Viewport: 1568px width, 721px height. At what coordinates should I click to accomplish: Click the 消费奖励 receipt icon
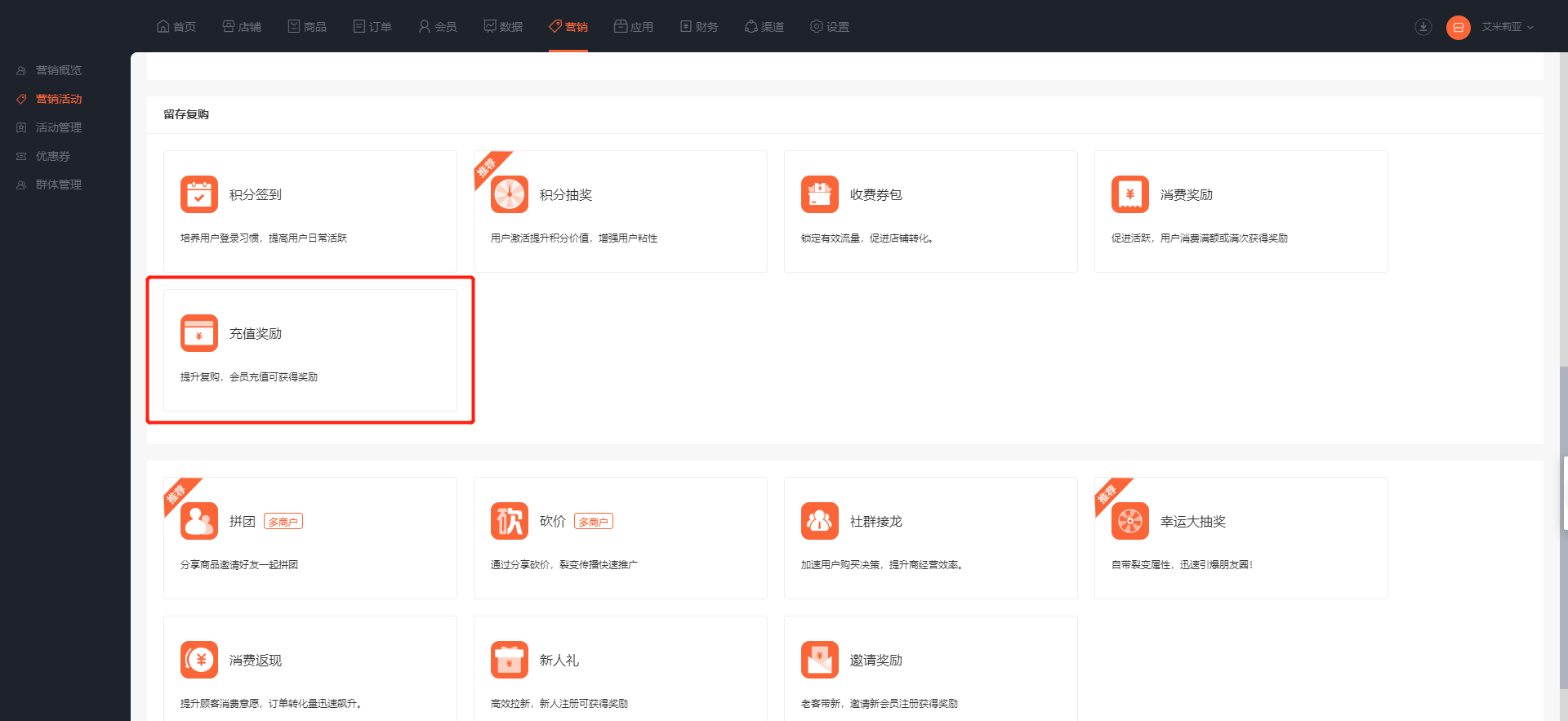tap(1130, 194)
